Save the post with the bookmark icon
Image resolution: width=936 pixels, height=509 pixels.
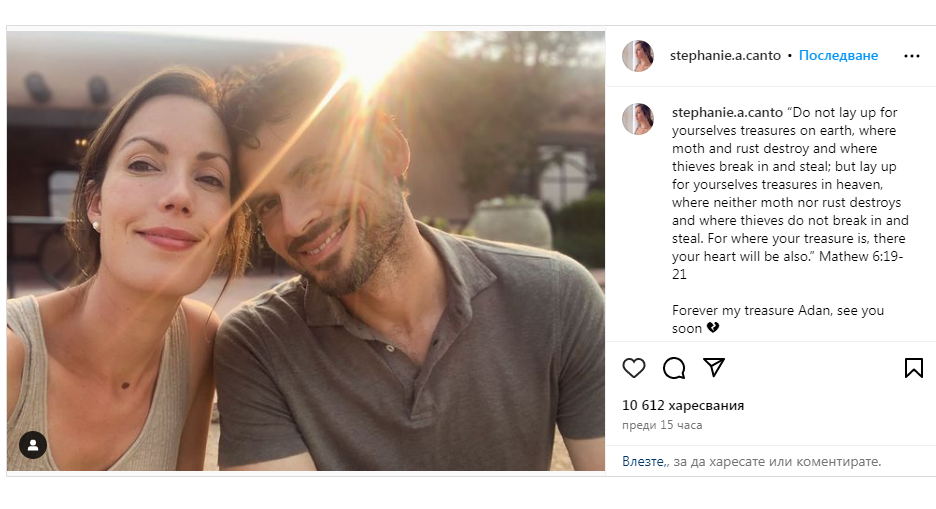(x=913, y=368)
